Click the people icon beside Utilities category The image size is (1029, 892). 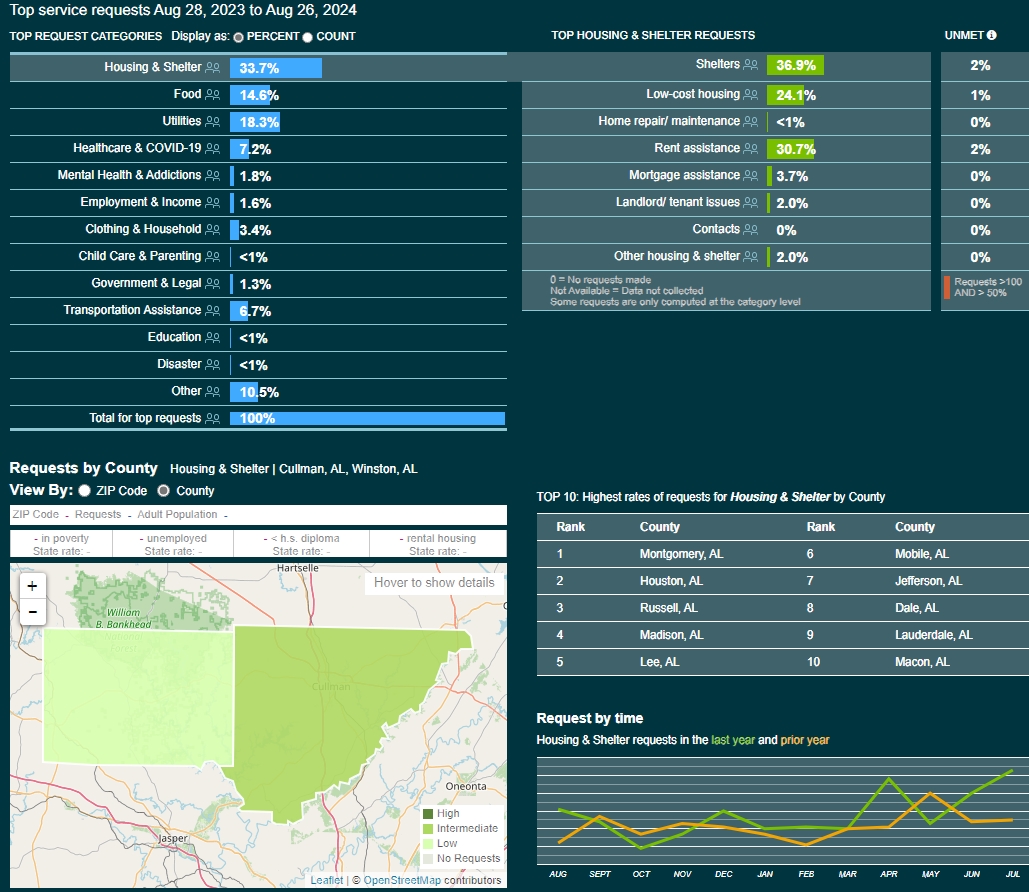[x=212, y=122]
